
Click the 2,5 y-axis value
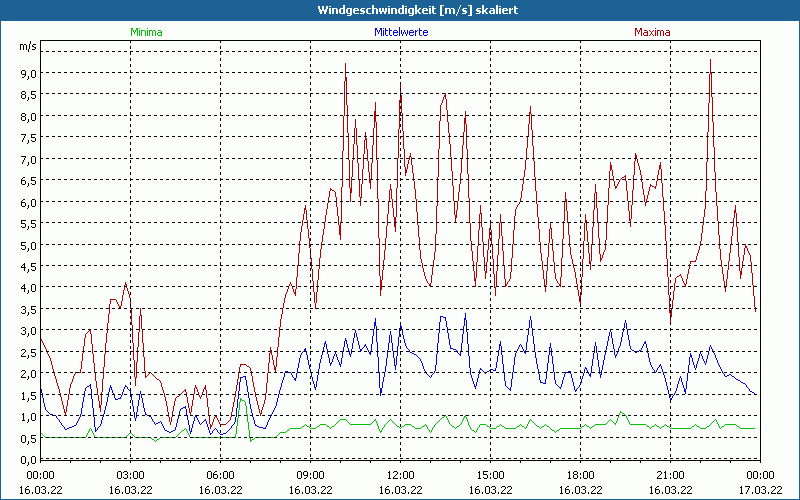pos(29,353)
